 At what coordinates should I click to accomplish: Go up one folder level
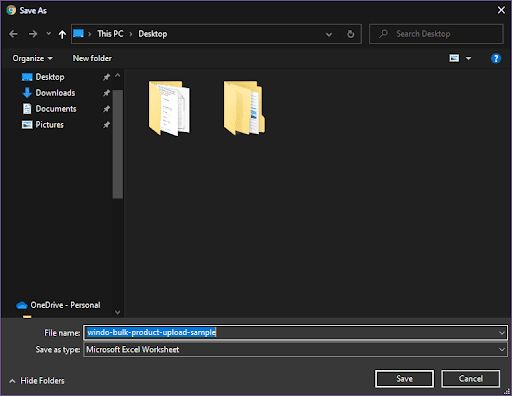coord(62,34)
